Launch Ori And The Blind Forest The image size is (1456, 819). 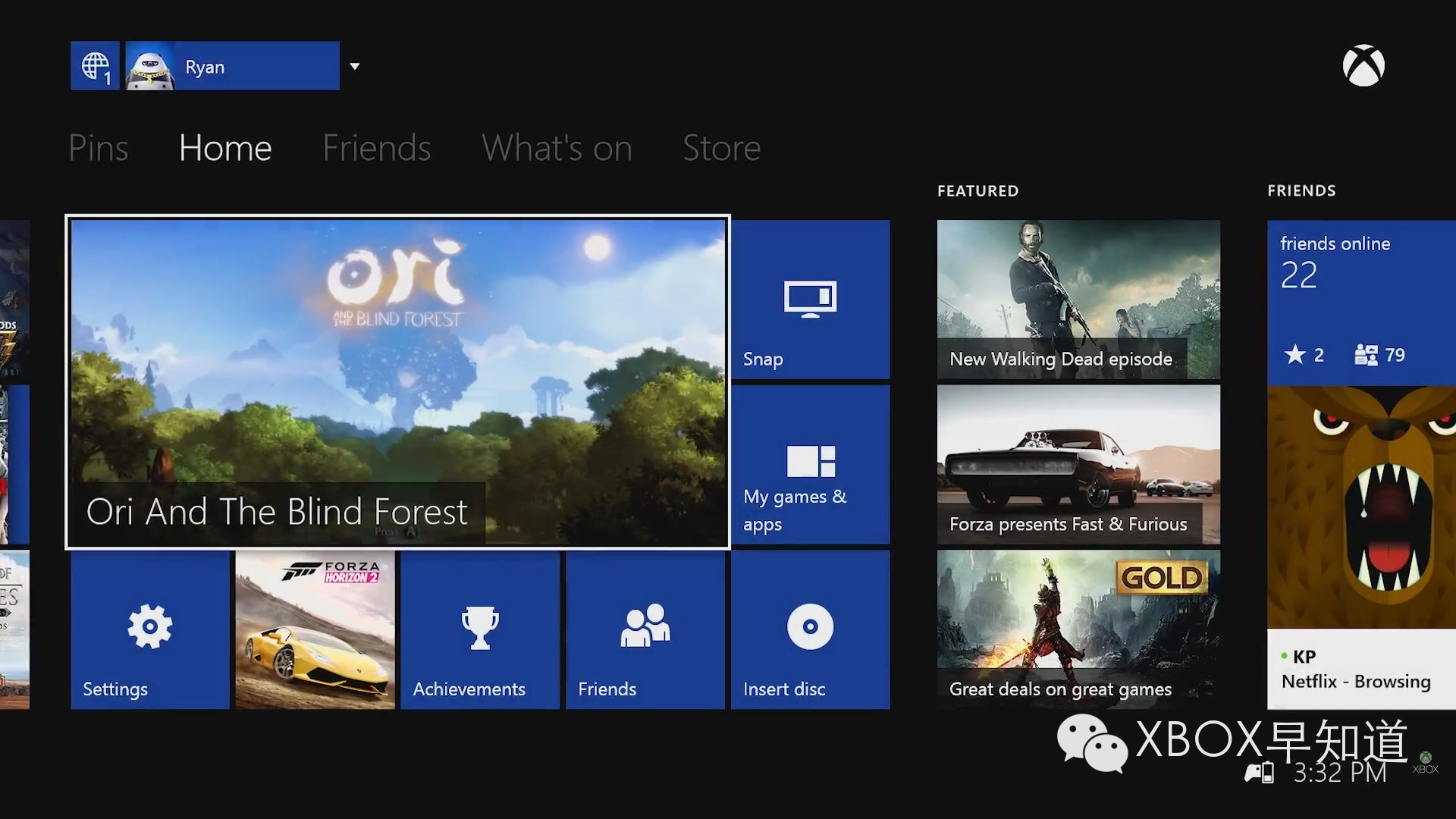tap(397, 381)
